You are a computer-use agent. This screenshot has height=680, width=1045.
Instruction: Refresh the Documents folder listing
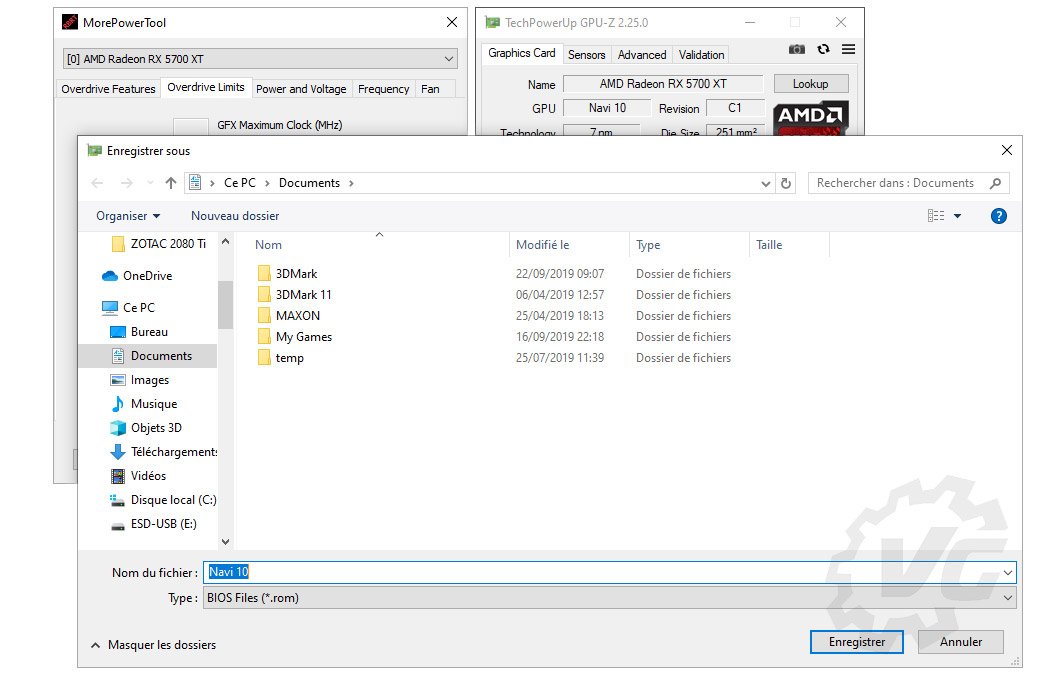pyautogui.click(x=786, y=183)
